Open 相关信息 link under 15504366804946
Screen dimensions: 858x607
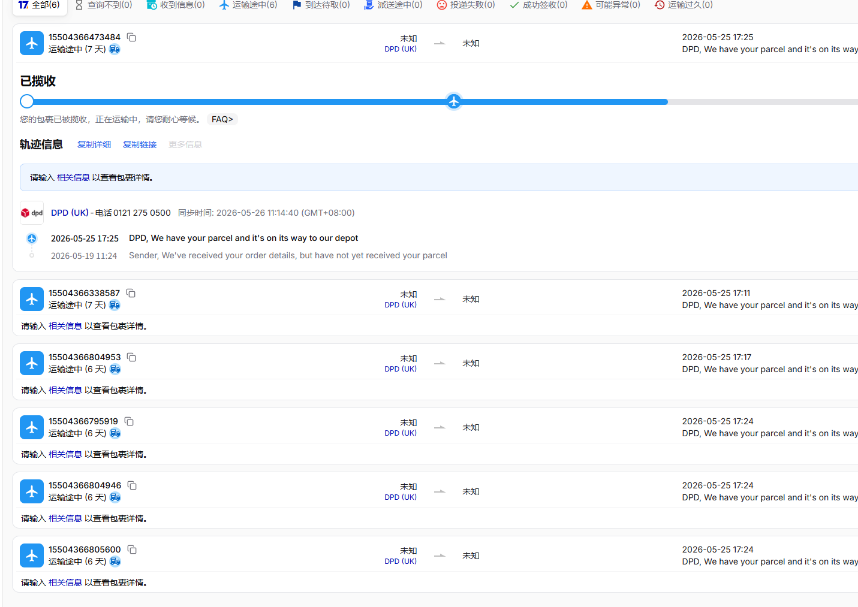click(x=65, y=518)
